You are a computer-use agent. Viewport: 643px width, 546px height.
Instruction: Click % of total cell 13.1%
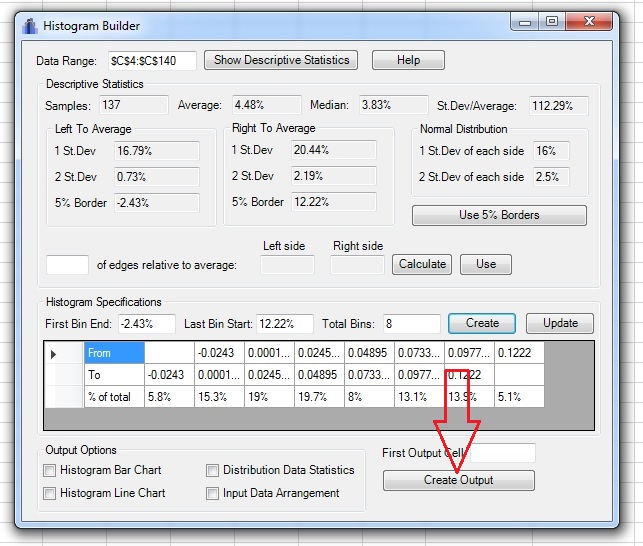419,397
